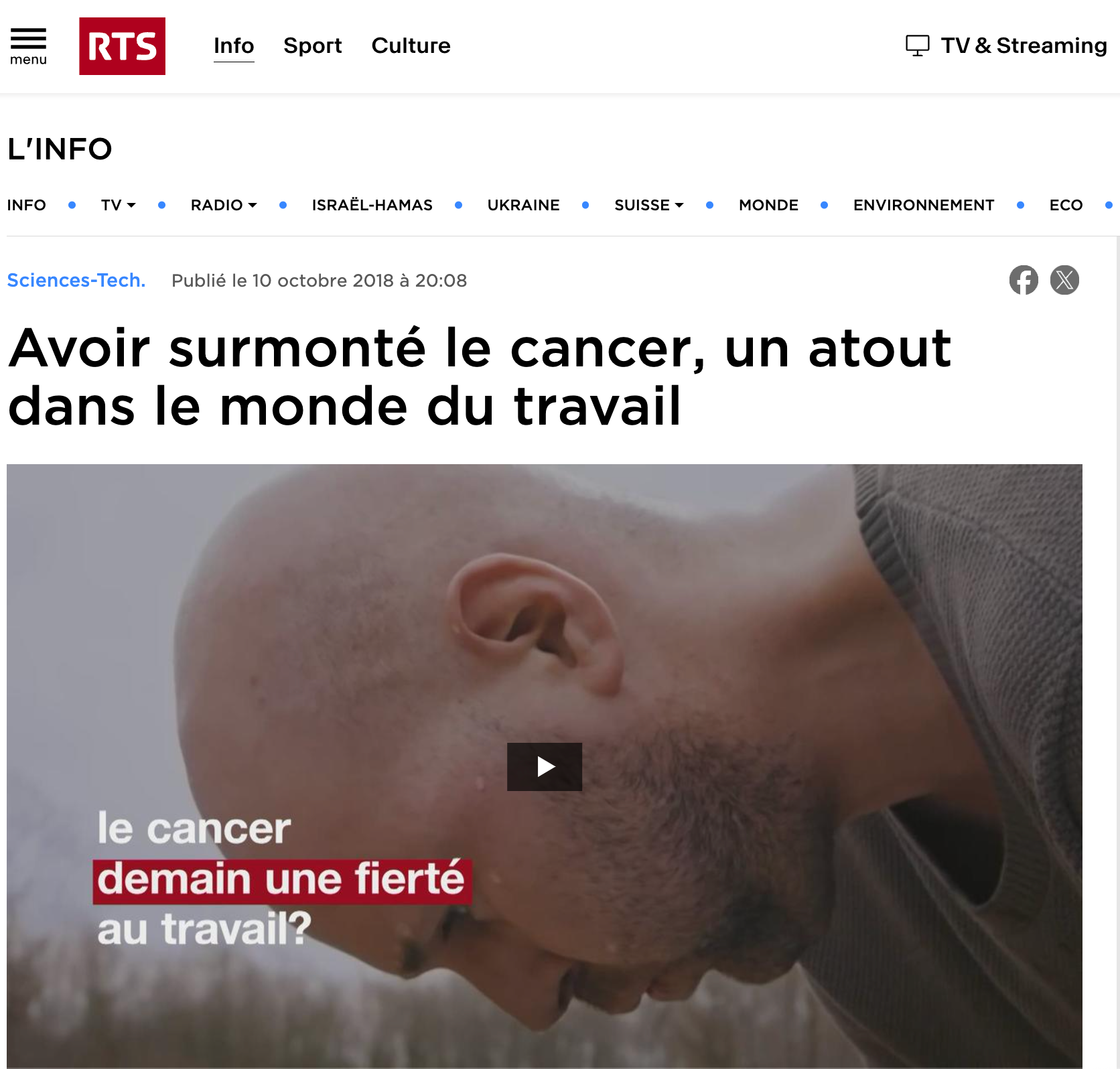
Task: Open the MONDE section
Action: pos(768,205)
